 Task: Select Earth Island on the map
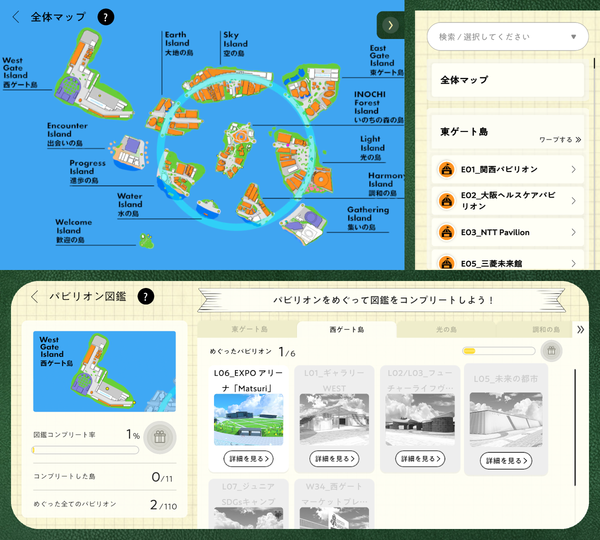[174, 117]
